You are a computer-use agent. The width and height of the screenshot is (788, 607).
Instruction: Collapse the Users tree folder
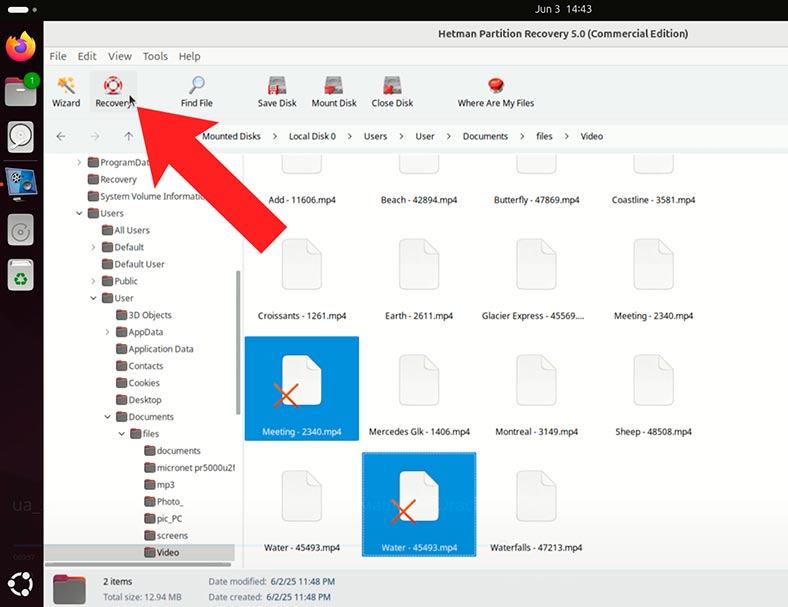click(79, 213)
